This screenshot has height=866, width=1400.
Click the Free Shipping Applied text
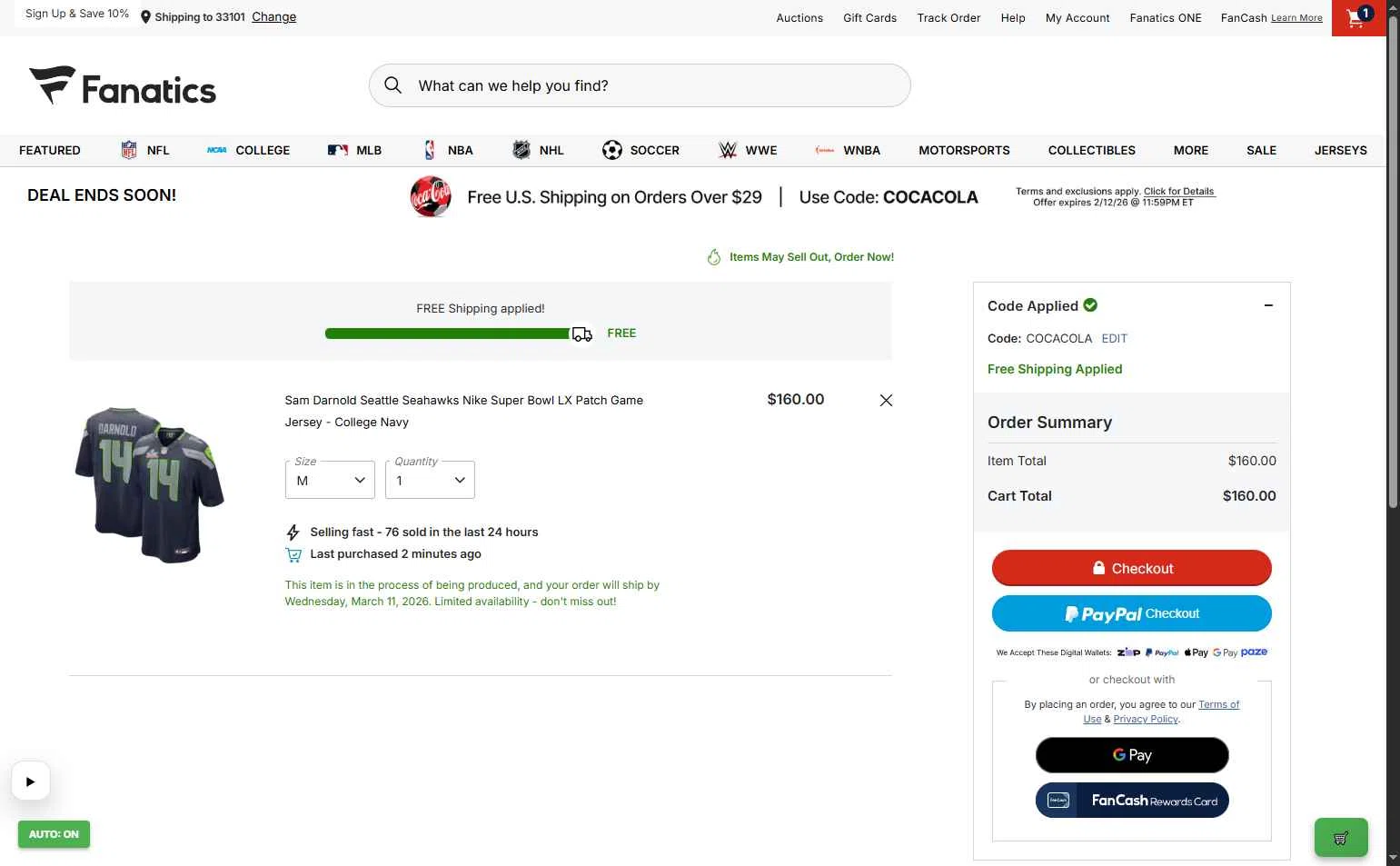coord(1055,369)
